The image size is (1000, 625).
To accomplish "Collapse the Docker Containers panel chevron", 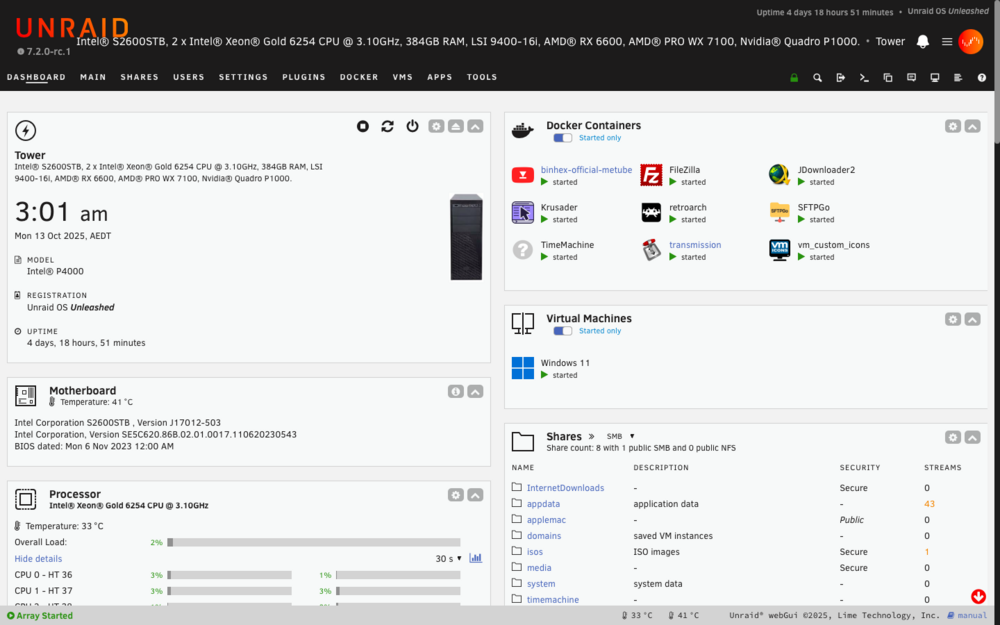I will click(x=973, y=126).
